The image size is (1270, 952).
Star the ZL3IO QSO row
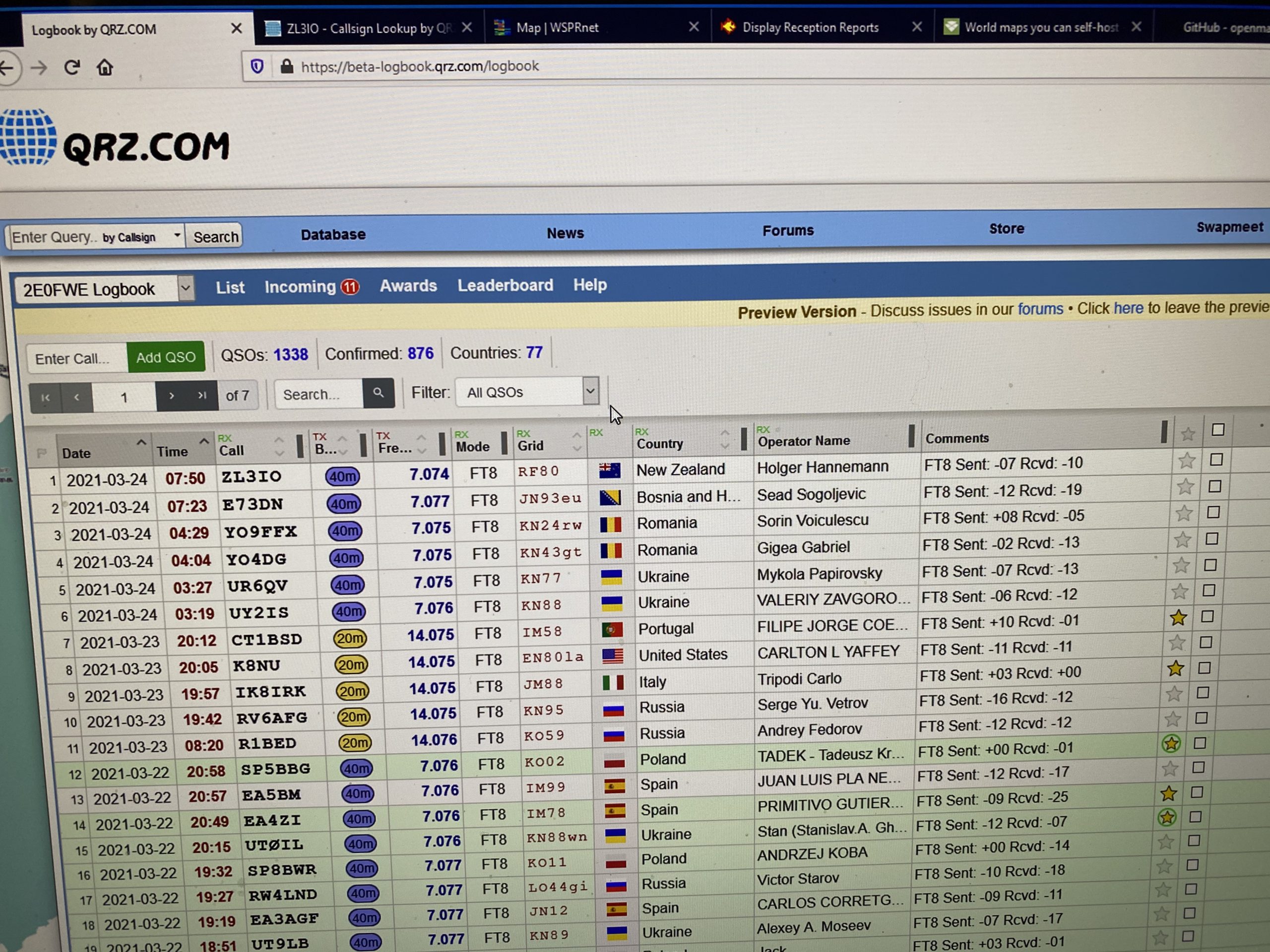click(x=1186, y=461)
